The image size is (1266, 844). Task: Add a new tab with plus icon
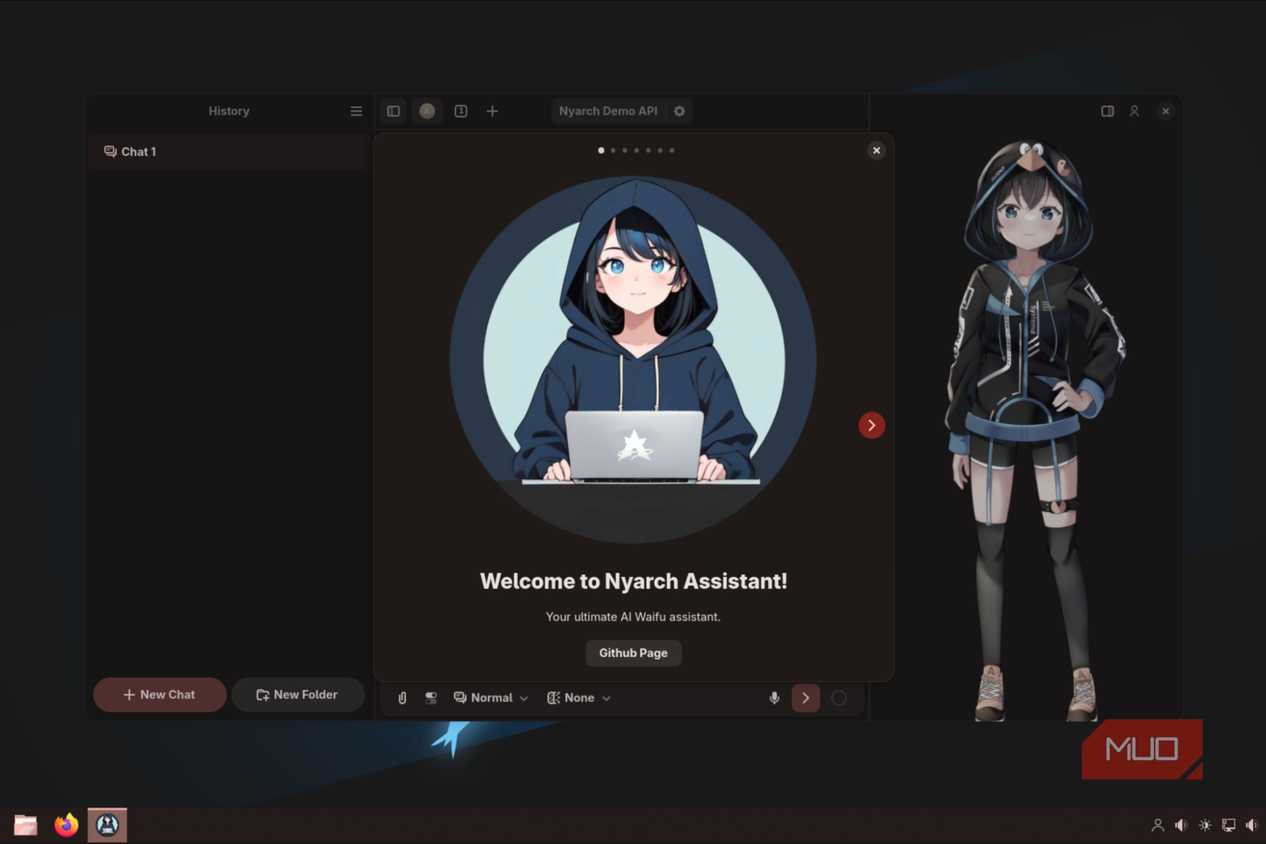[492, 111]
